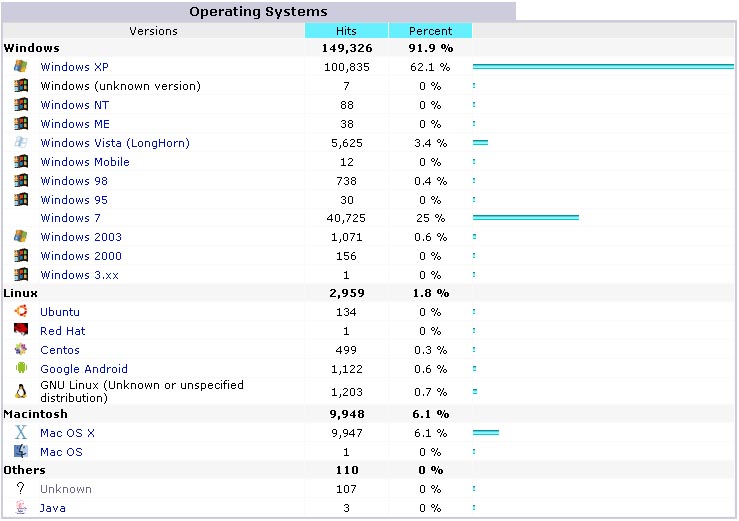
Task: Click the classic Mac OS face icon
Action: 21,452
